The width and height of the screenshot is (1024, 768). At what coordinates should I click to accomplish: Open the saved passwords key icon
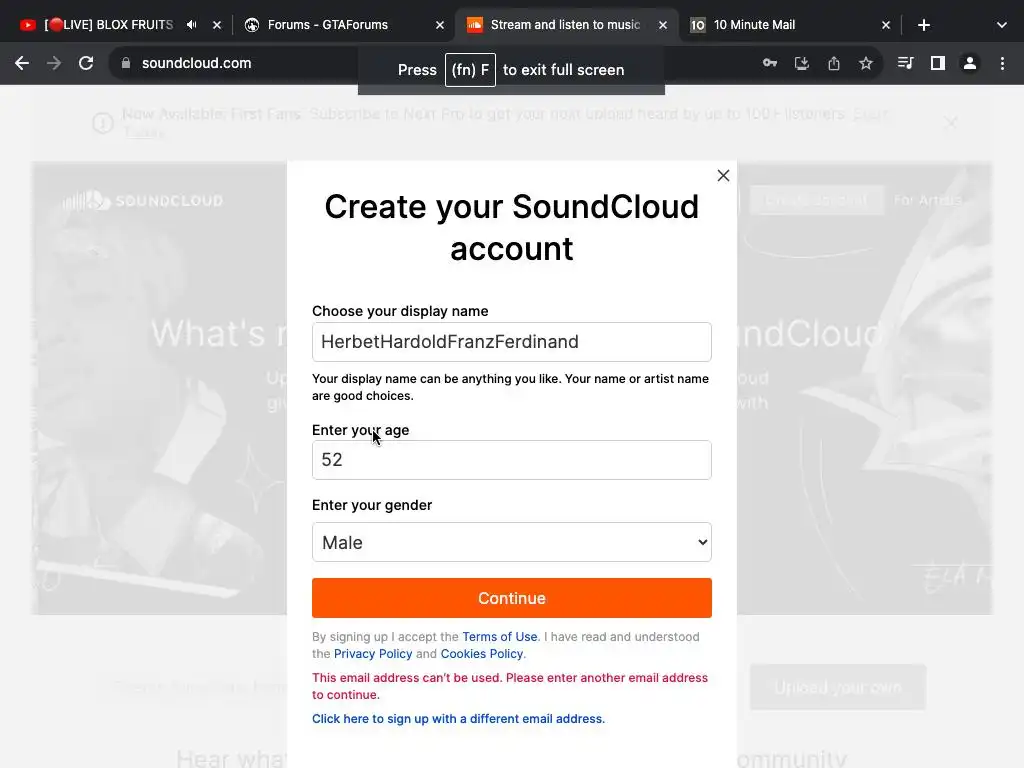pos(770,63)
